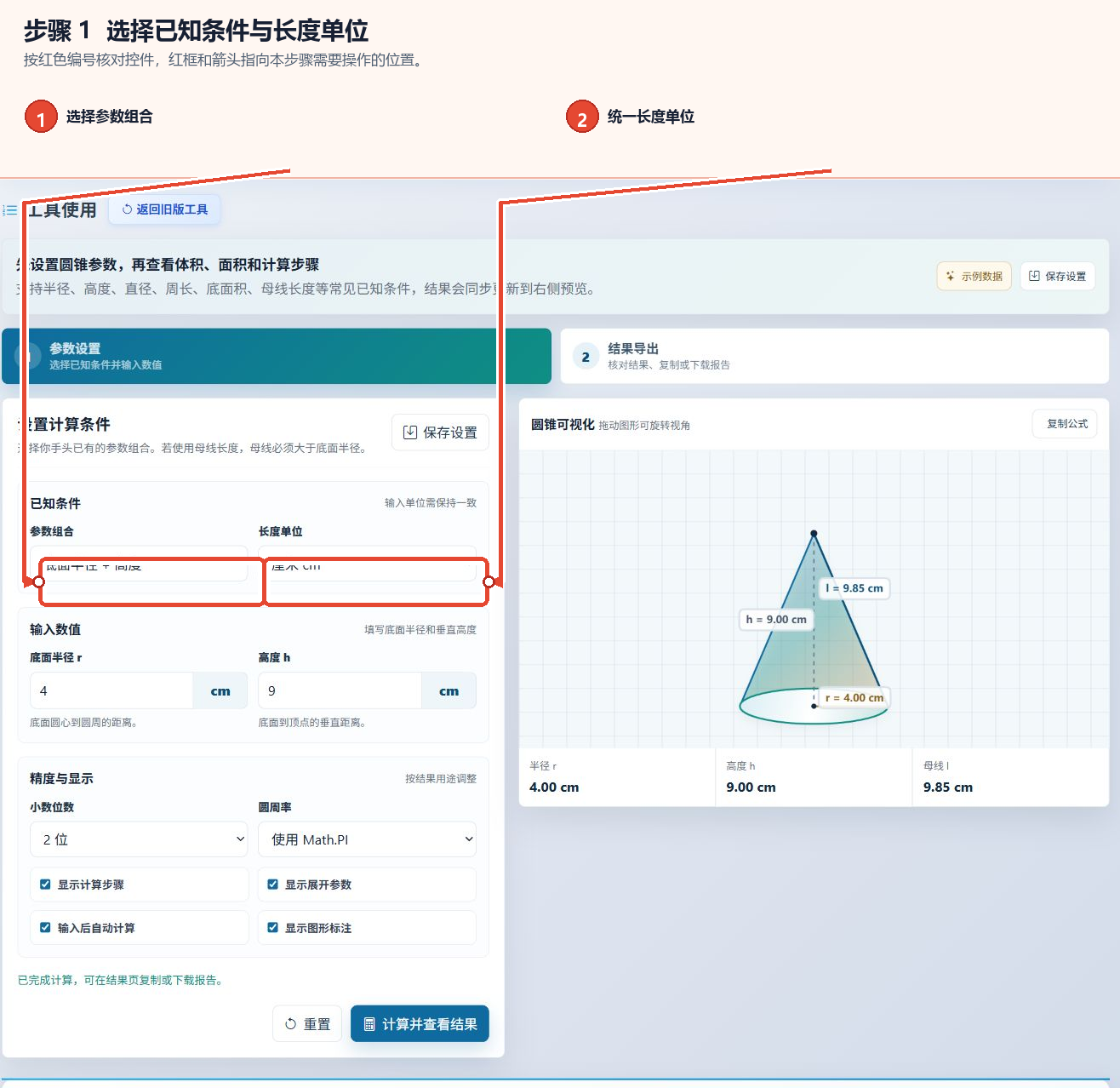Switch to the 结果导出 tab

[834, 356]
